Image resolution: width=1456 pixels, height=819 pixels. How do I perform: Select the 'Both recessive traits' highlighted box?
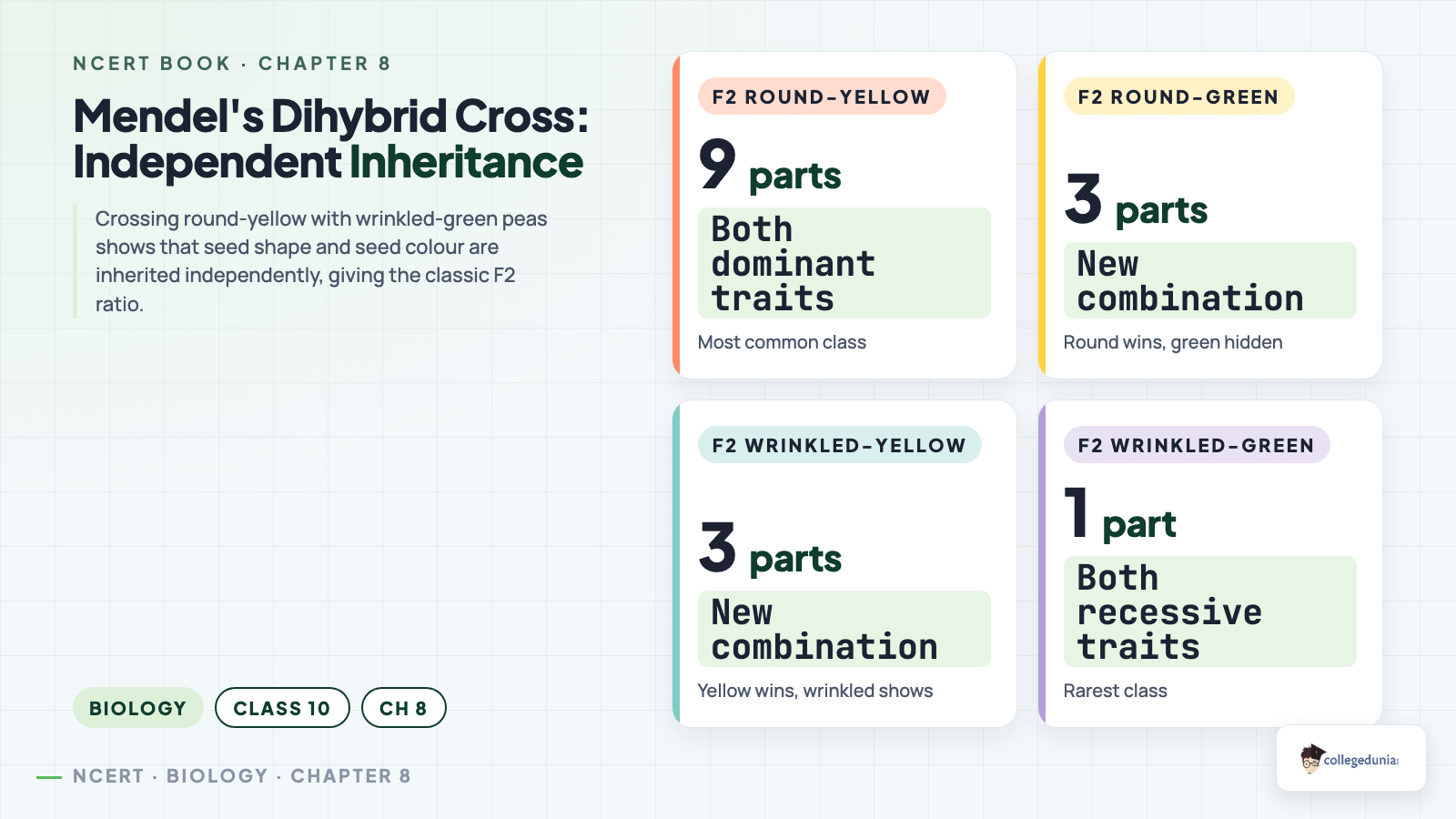coord(1210,612)
